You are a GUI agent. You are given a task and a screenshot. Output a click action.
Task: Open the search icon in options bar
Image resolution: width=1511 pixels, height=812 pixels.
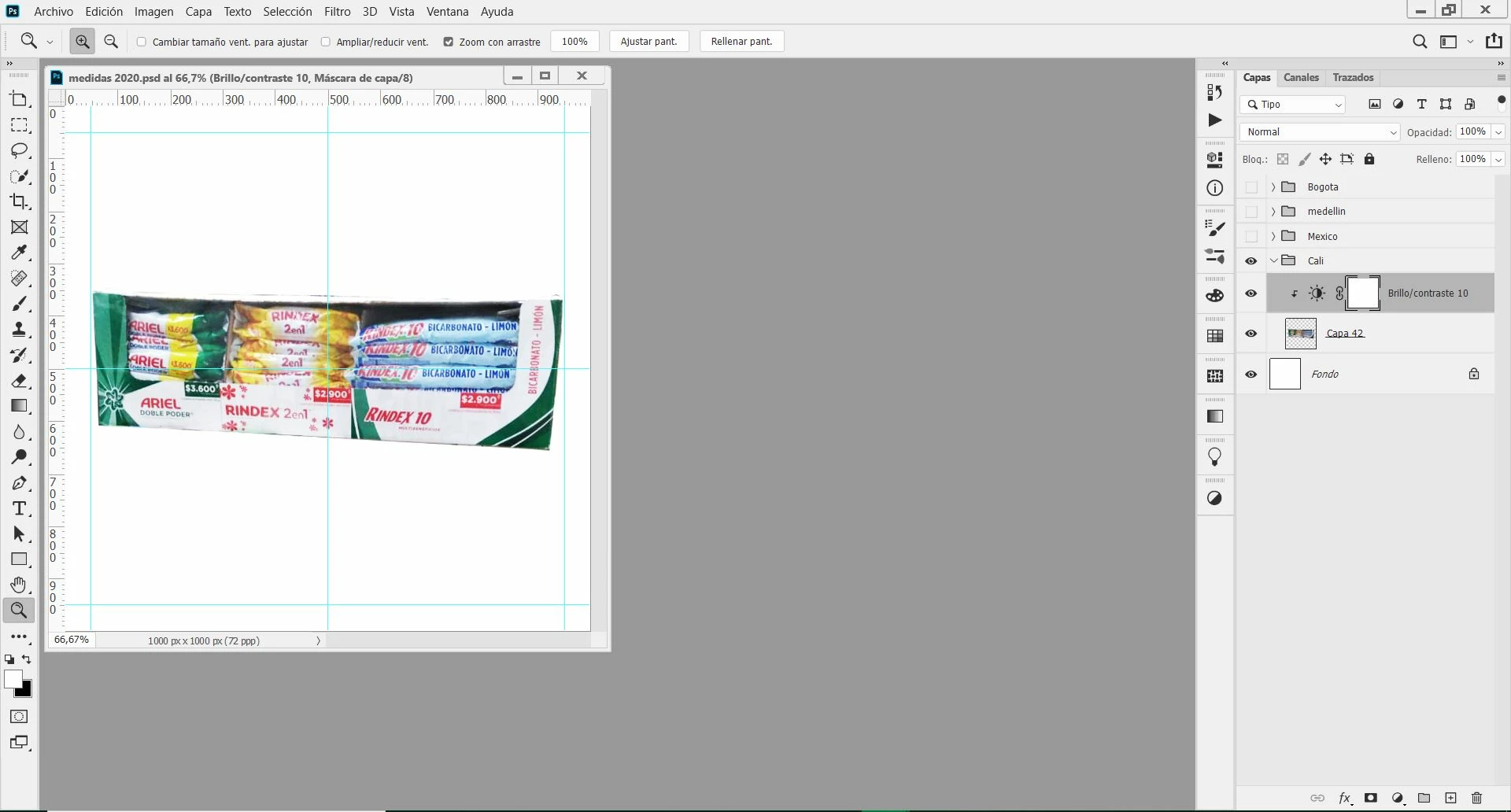(x=1420, y=42)
